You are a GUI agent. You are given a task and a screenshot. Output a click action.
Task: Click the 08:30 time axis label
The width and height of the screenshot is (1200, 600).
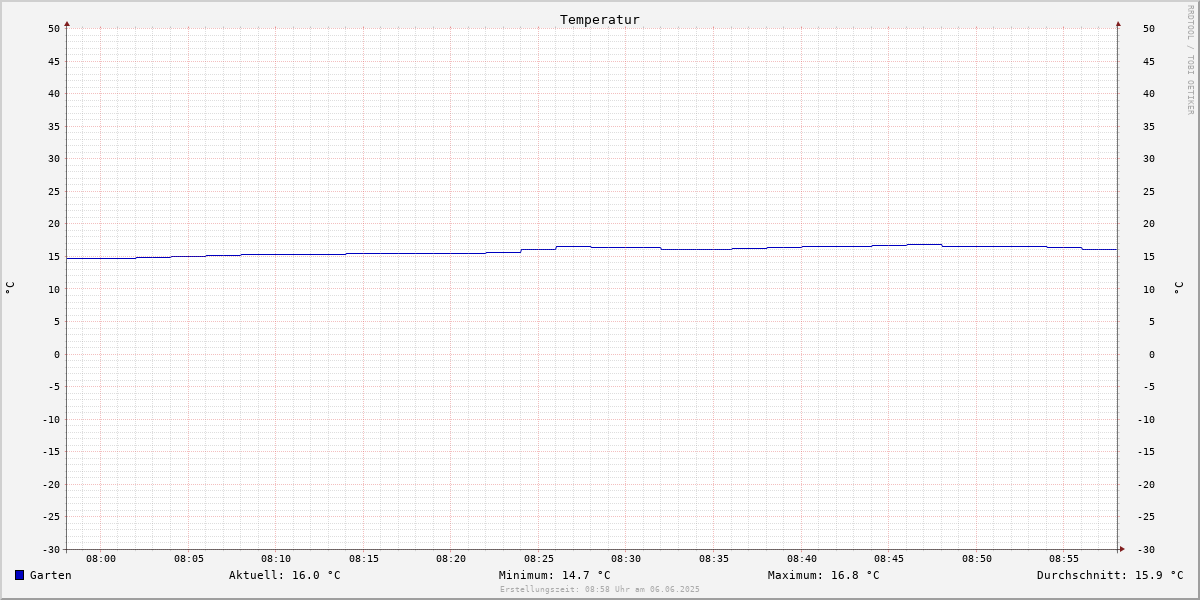[626, 559]
